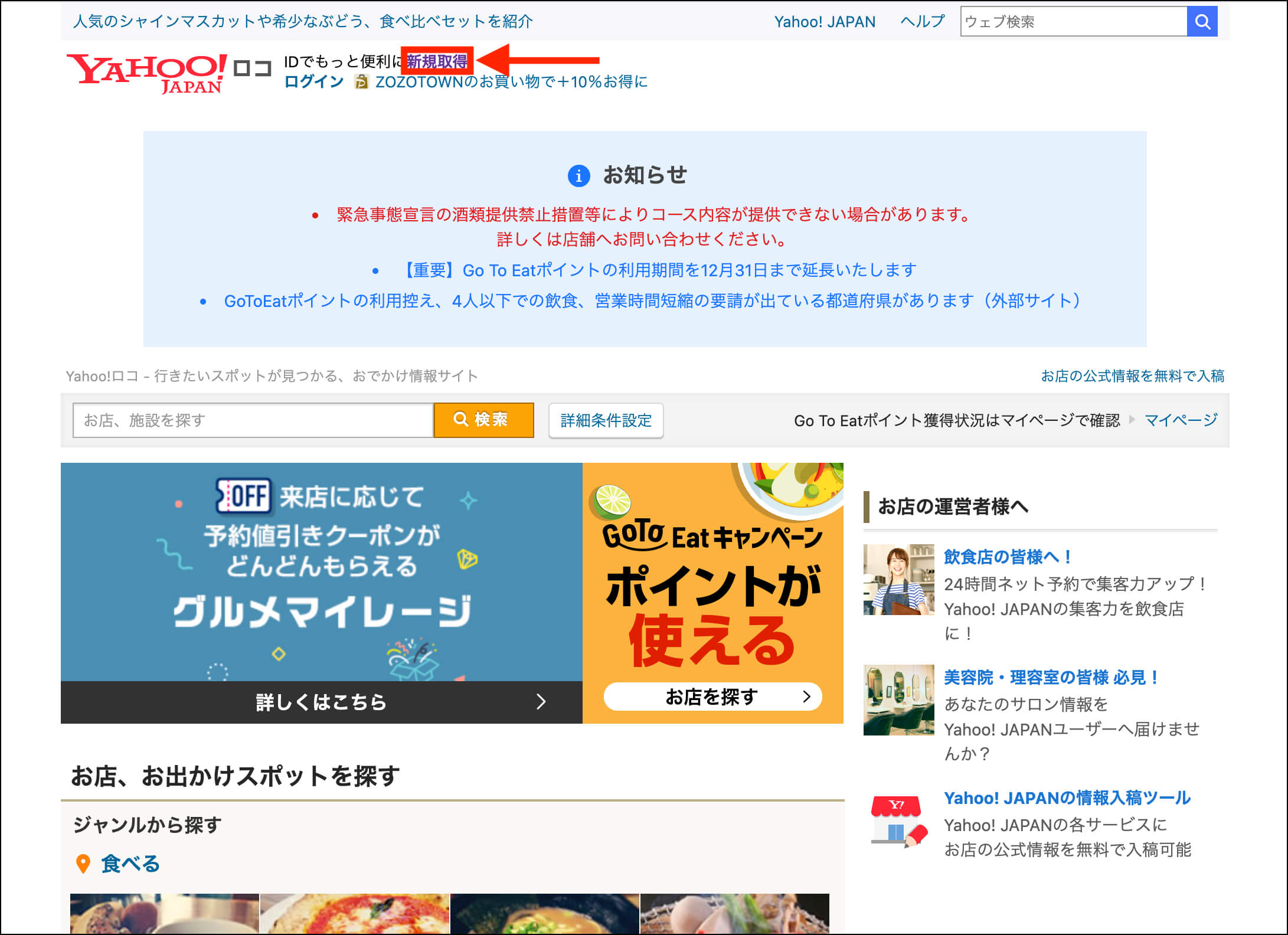Screen dimensions: 1288x935
Task: Click the ログイン link
Action: pos(314,81)
